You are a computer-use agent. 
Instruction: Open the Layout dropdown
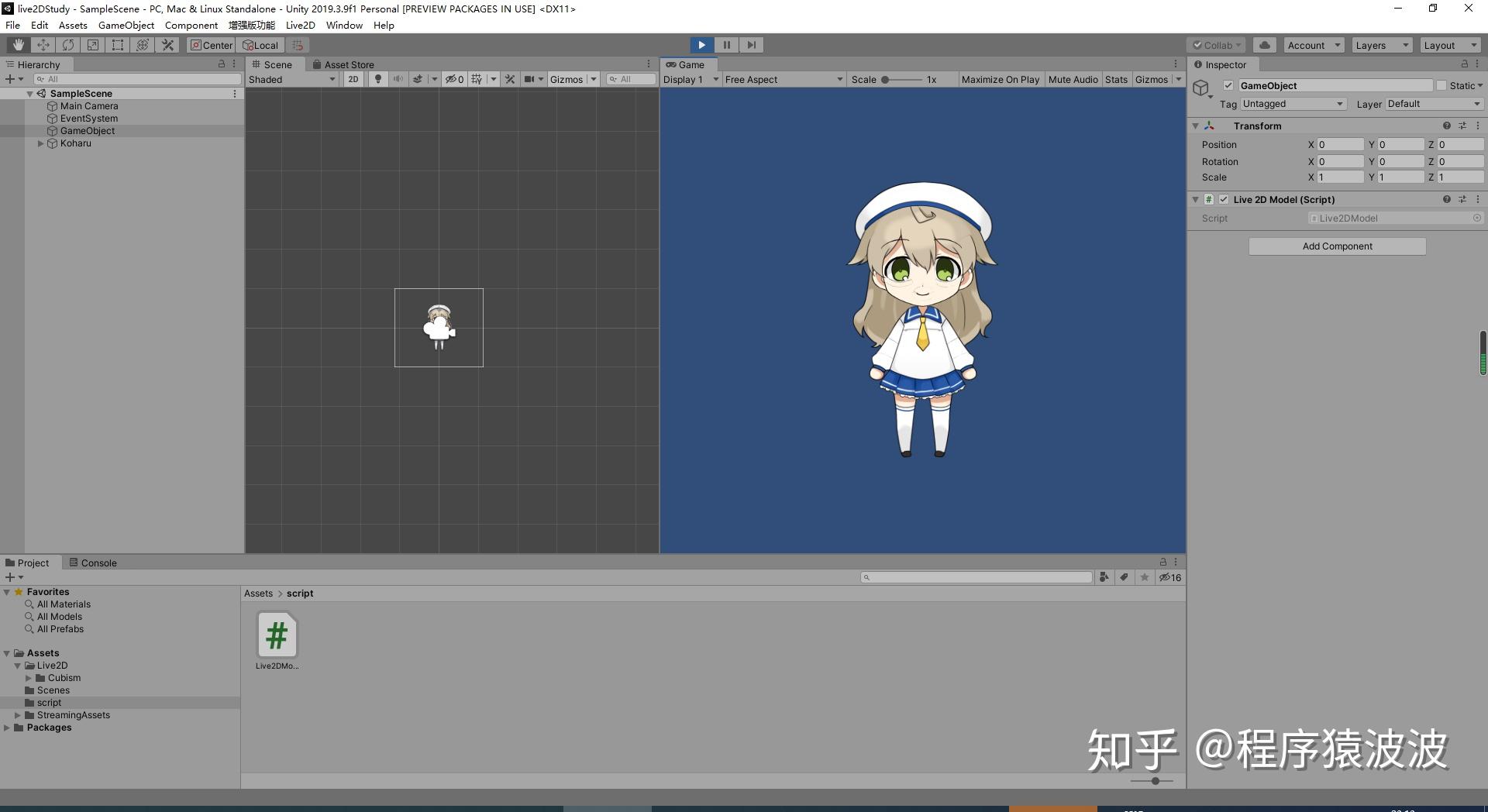coord(1450,44)
